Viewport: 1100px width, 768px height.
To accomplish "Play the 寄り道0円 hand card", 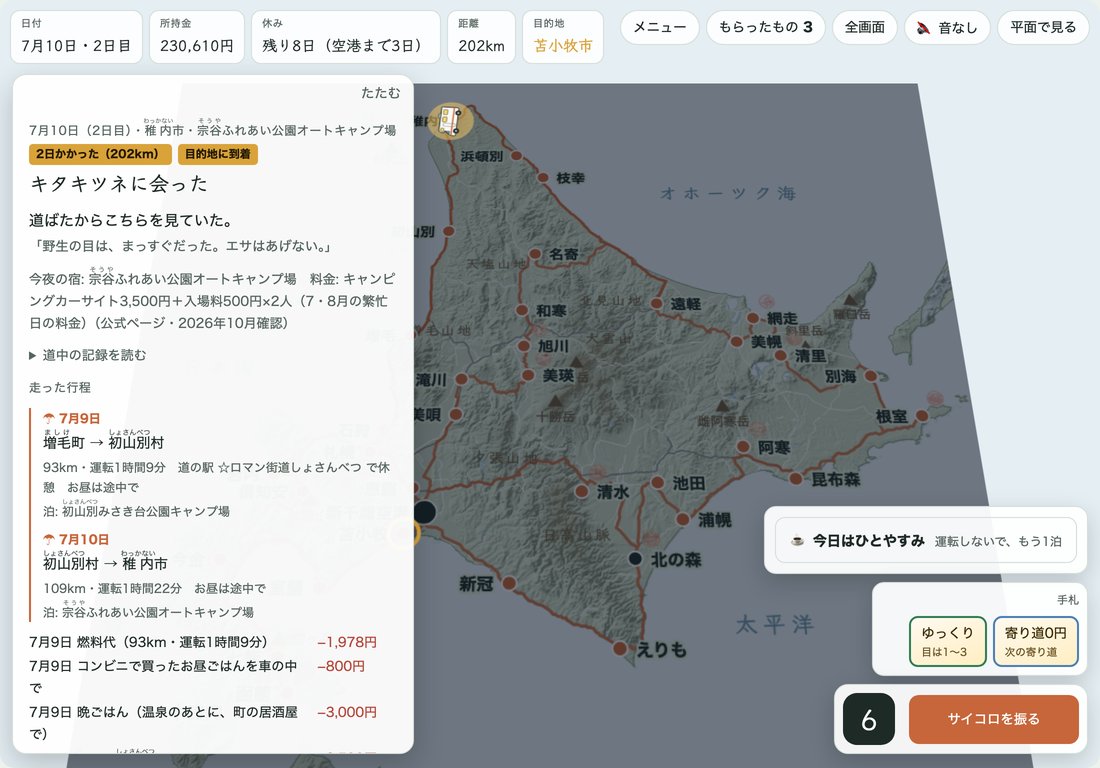I will click(x=1035, y=641).
